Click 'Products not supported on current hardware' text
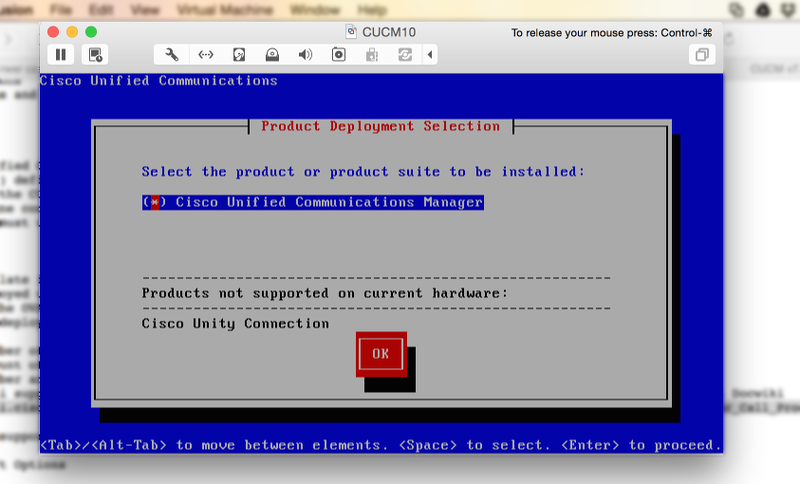Image resolution: width=800 pixels, height=484 pixels. pos(325,293)
